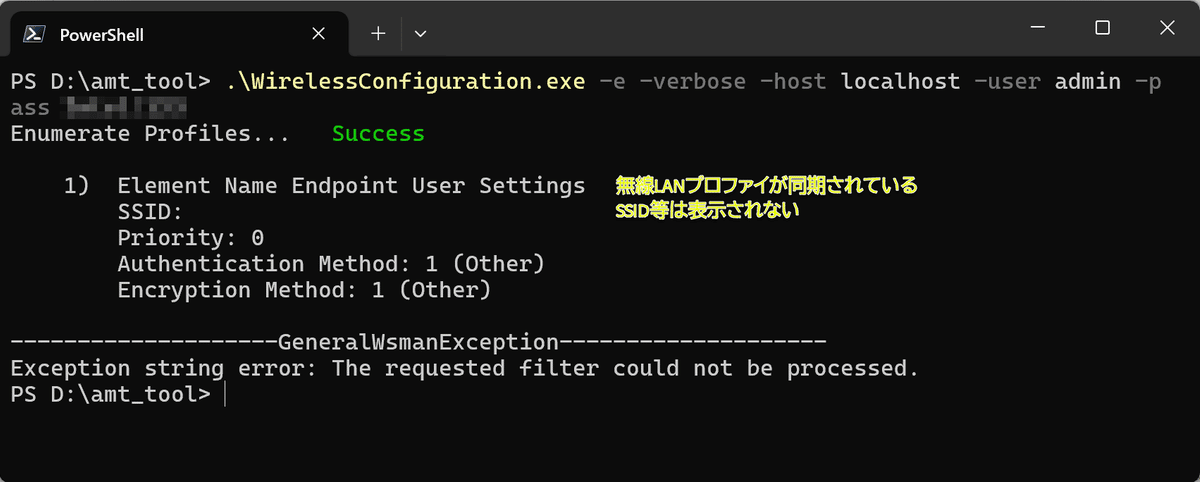Click the PowerShell icon in the tab

33,34
